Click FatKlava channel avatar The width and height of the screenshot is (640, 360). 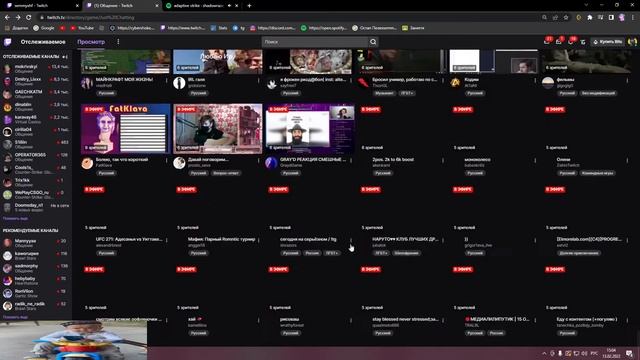(87, 163)
